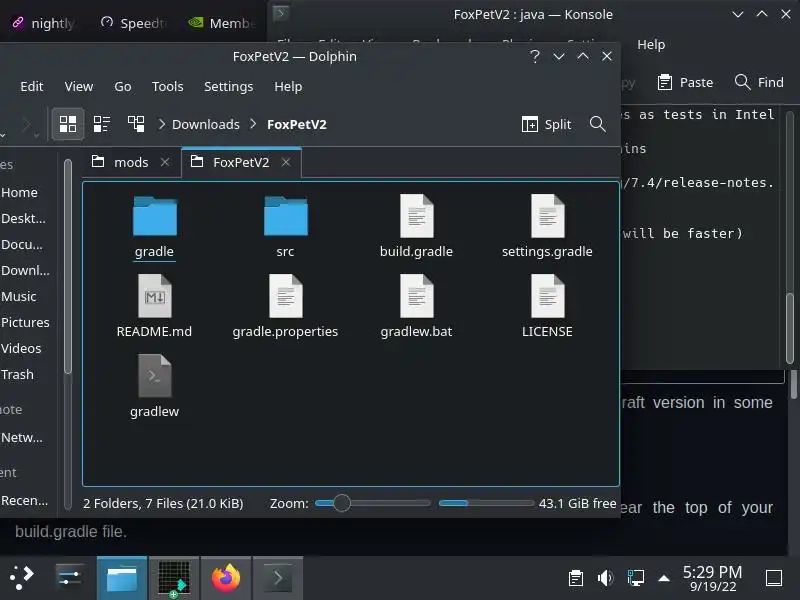This screenshot has width=800, height=600.
Task: Open the Go menu in Dolphin
Action: (122, 86)
